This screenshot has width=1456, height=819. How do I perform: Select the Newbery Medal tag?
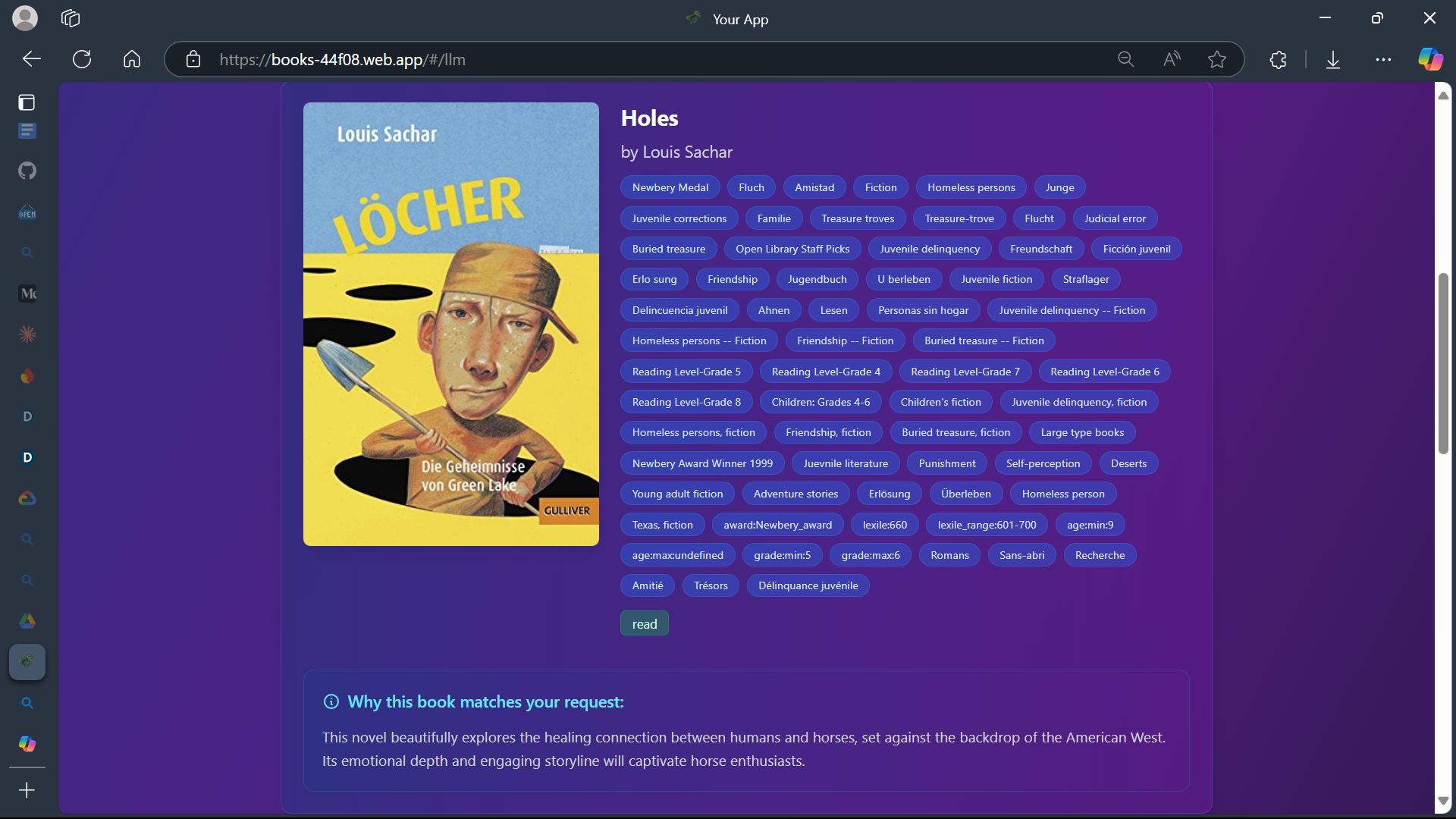[x=670, y=187]
